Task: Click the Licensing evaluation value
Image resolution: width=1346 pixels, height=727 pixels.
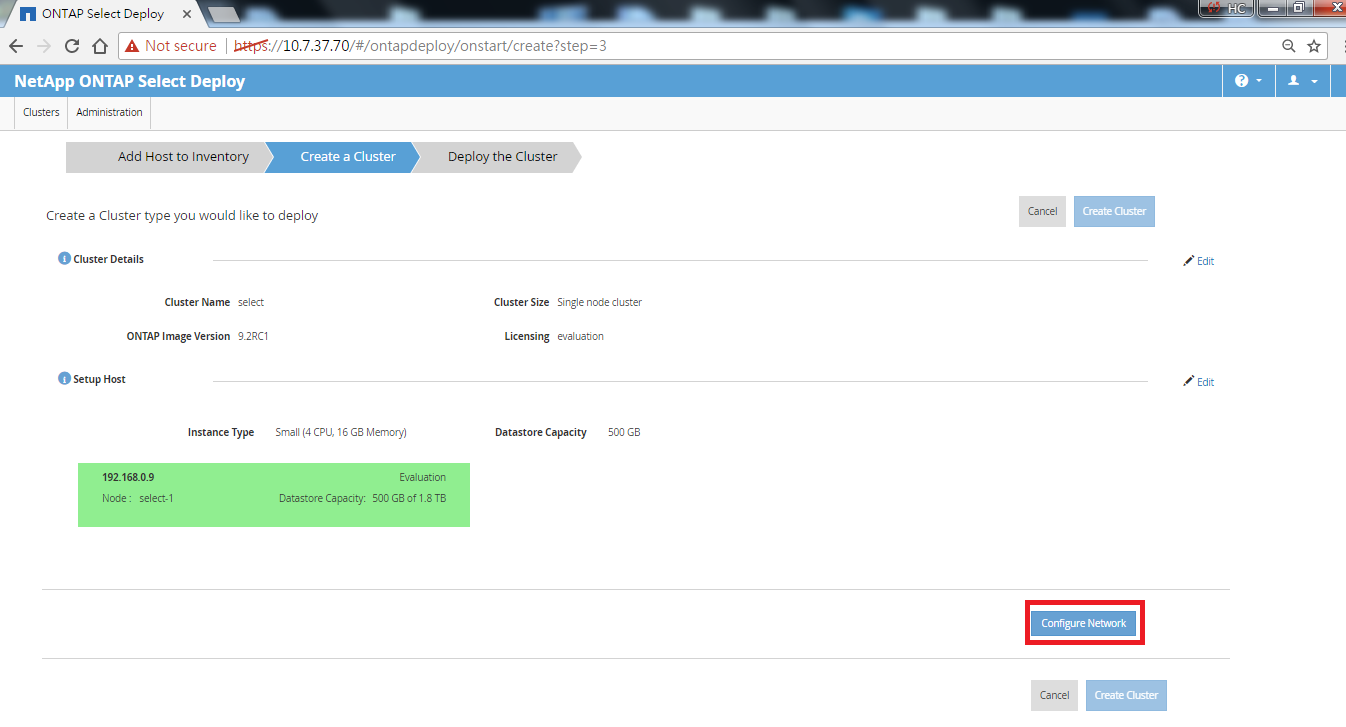Action: [580, 336]
